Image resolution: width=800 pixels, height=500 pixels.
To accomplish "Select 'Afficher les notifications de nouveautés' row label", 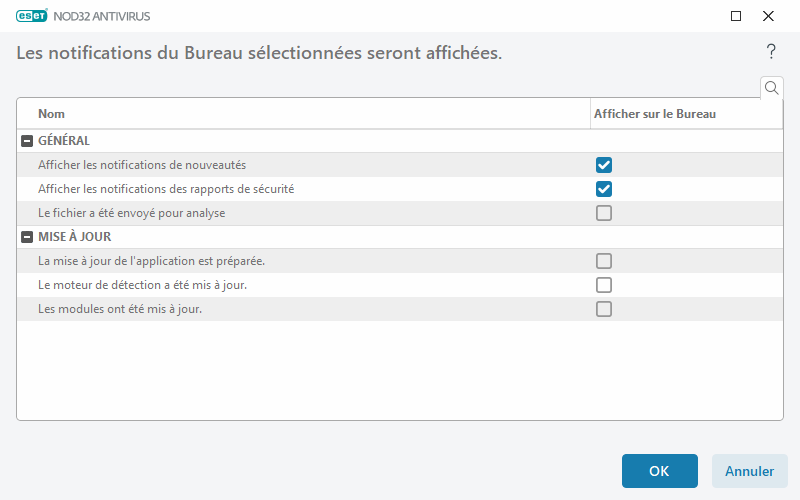I will [142, 165].
